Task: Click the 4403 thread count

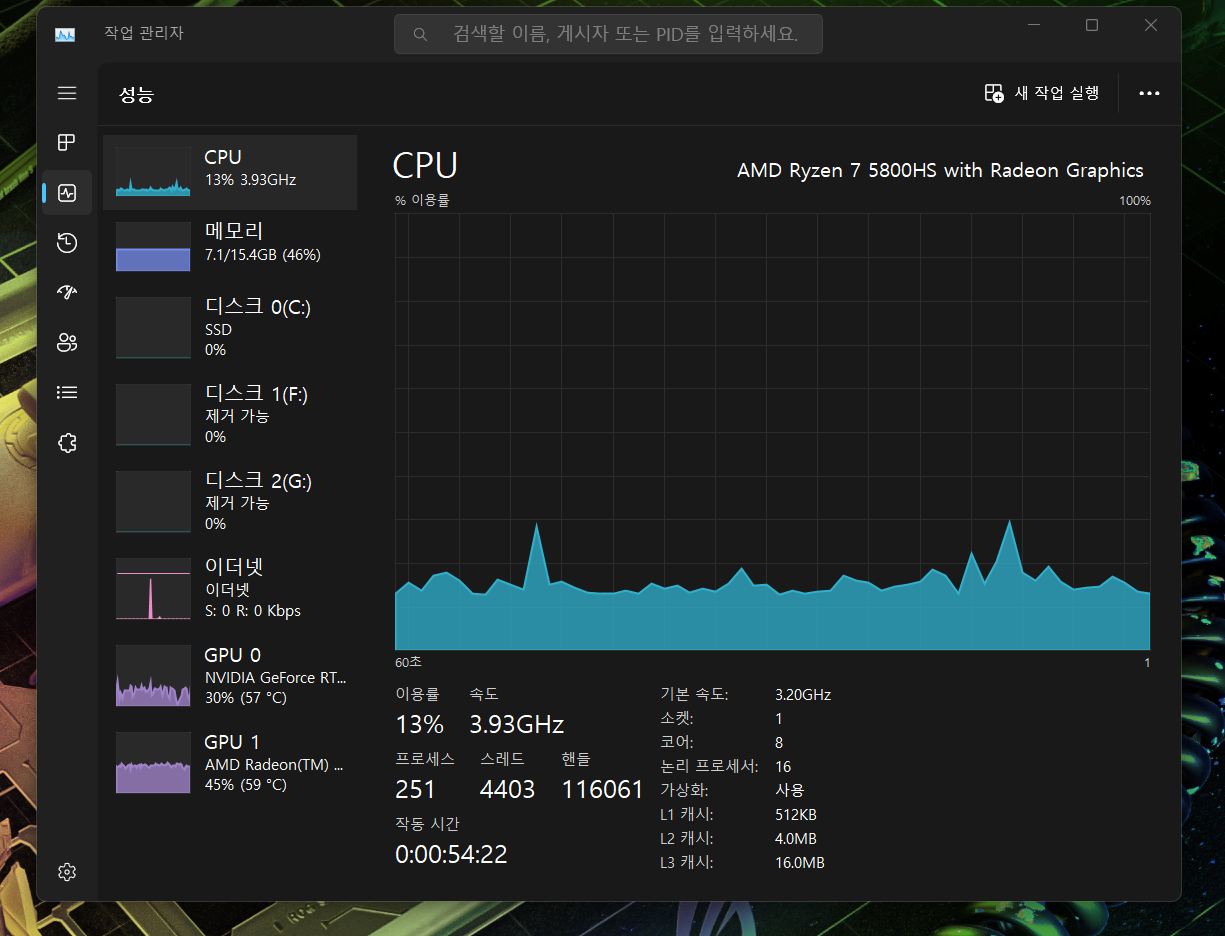Action: (x=507, y=789)
